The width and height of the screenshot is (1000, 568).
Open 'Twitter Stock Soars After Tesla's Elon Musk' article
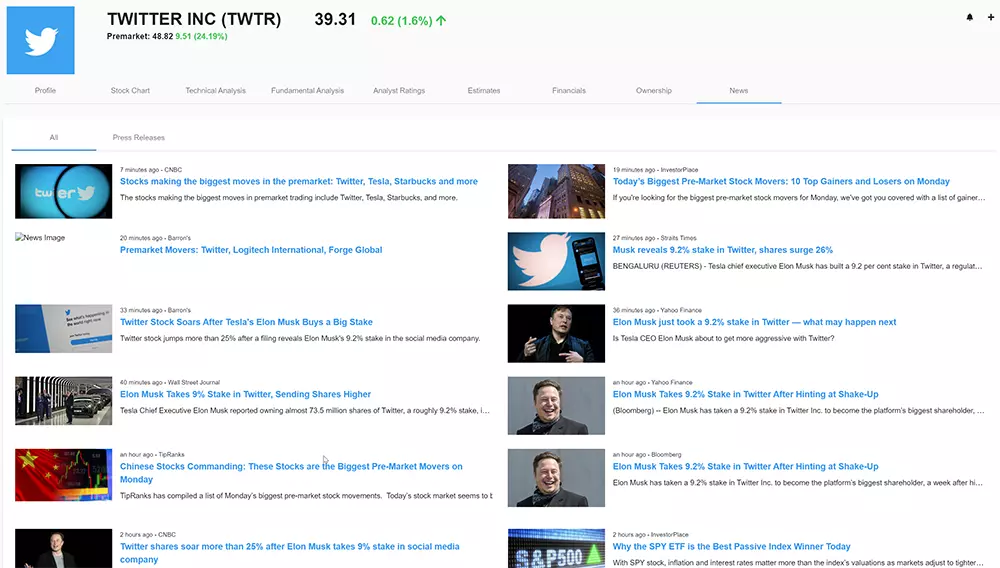pyautogui.click(x=246, y=322)
